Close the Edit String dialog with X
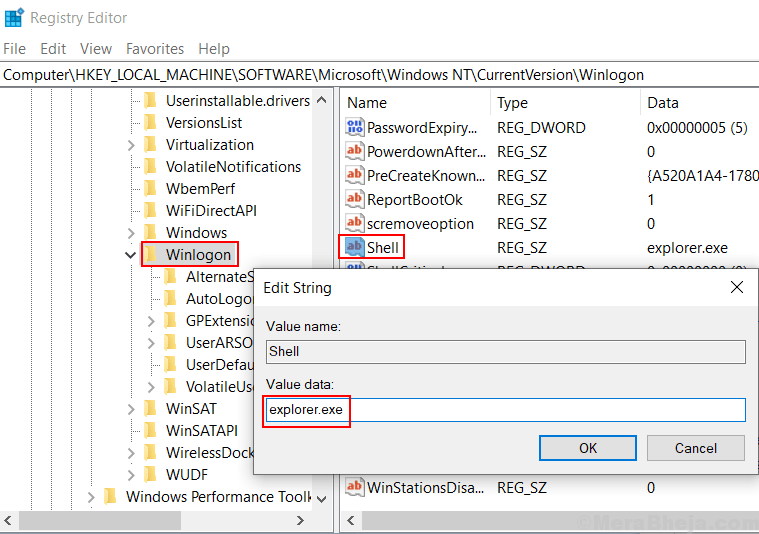This screenshot has height=534, width=759. click(737, 287)
